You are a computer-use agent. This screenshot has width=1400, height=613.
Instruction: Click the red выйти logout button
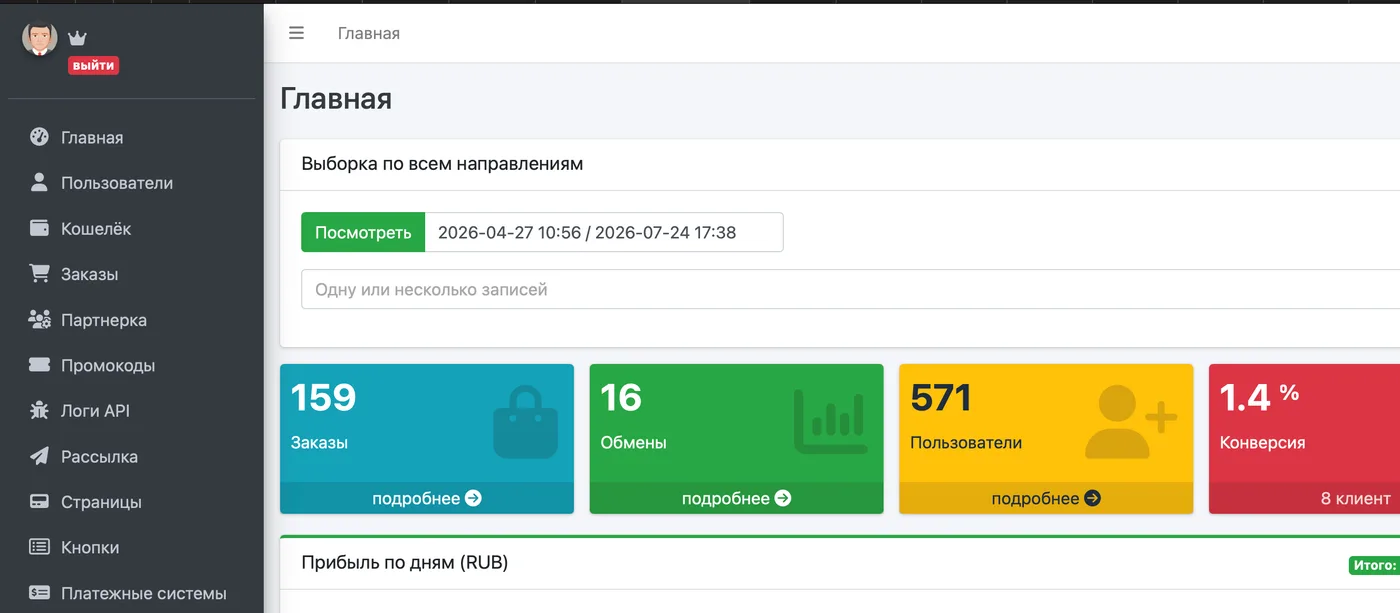(93, 66)
